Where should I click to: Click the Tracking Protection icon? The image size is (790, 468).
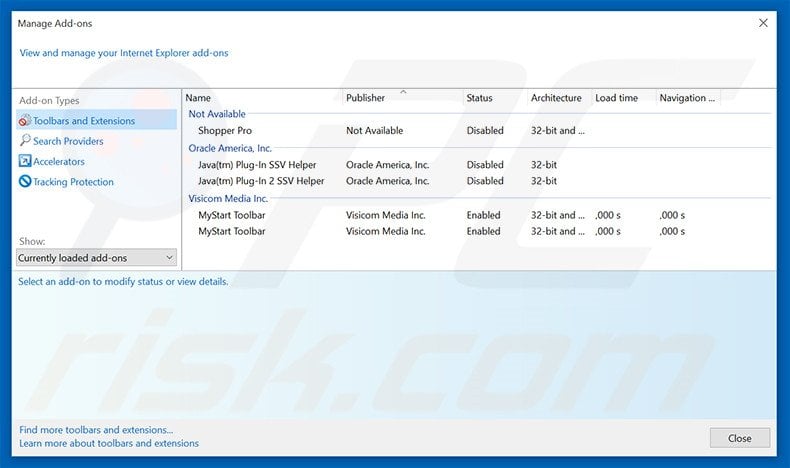point(25,181)
